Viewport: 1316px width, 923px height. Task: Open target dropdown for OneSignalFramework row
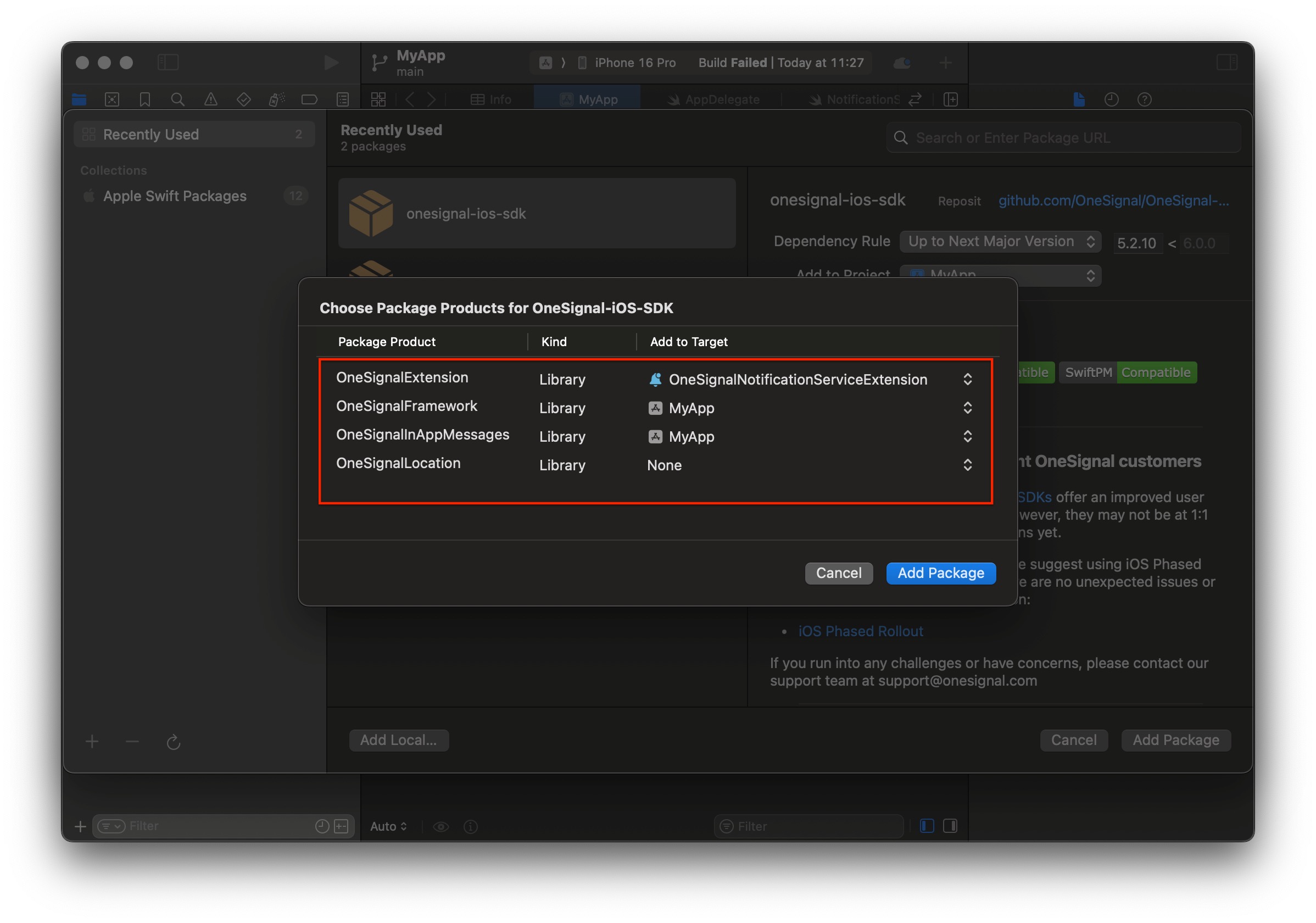[968, 408]
